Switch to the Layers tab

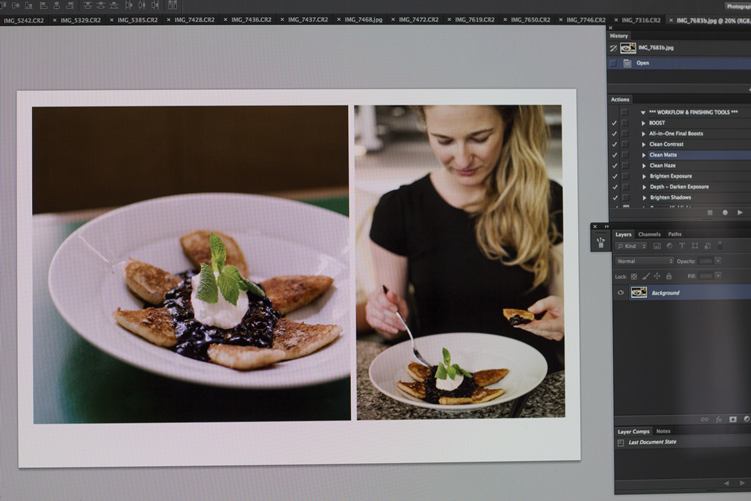623,234
